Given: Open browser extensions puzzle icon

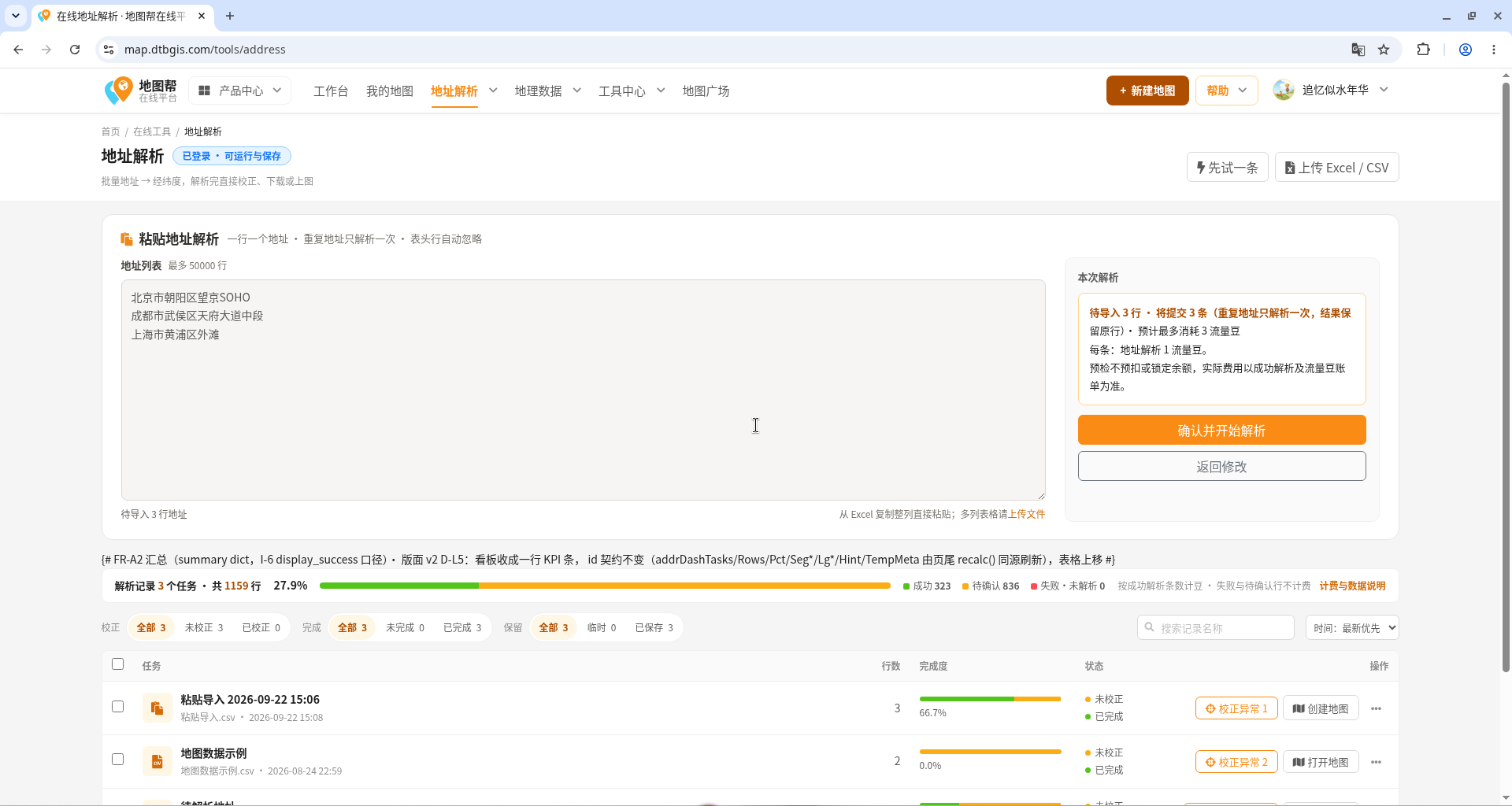Looking at the screenshot, I should (x=1423, y=50).
